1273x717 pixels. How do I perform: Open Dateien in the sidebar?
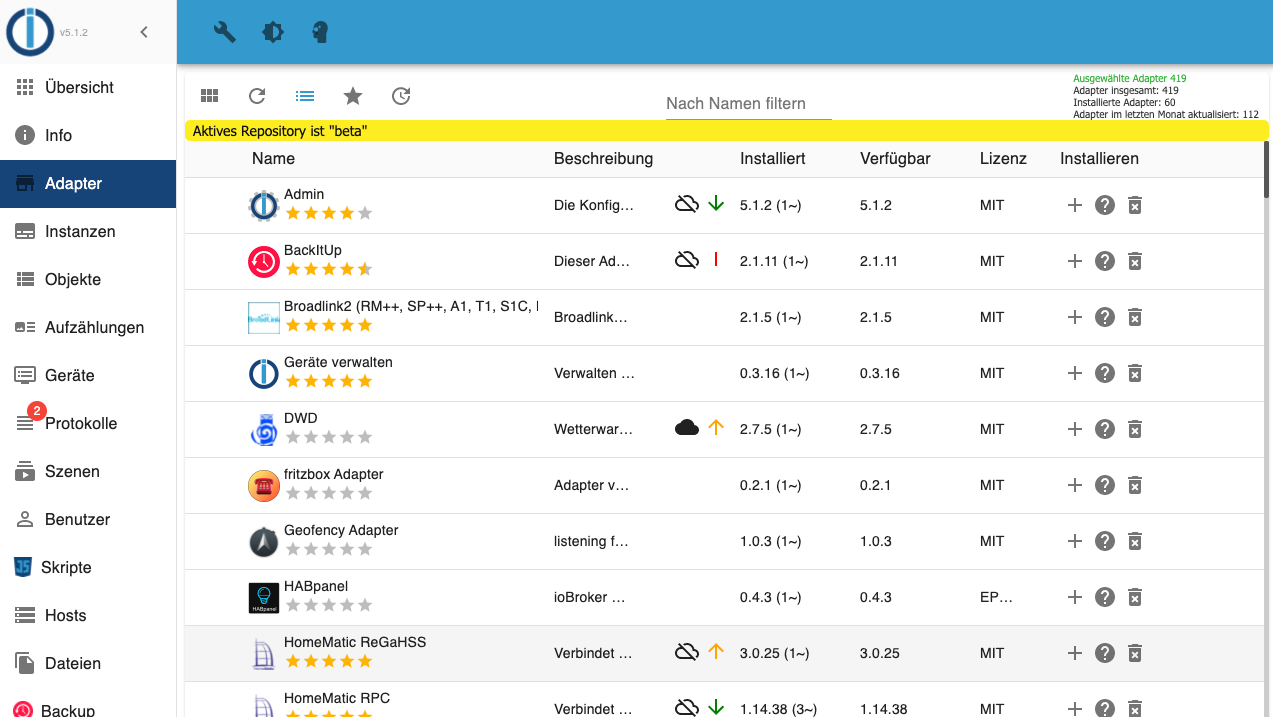click(88, 664)
